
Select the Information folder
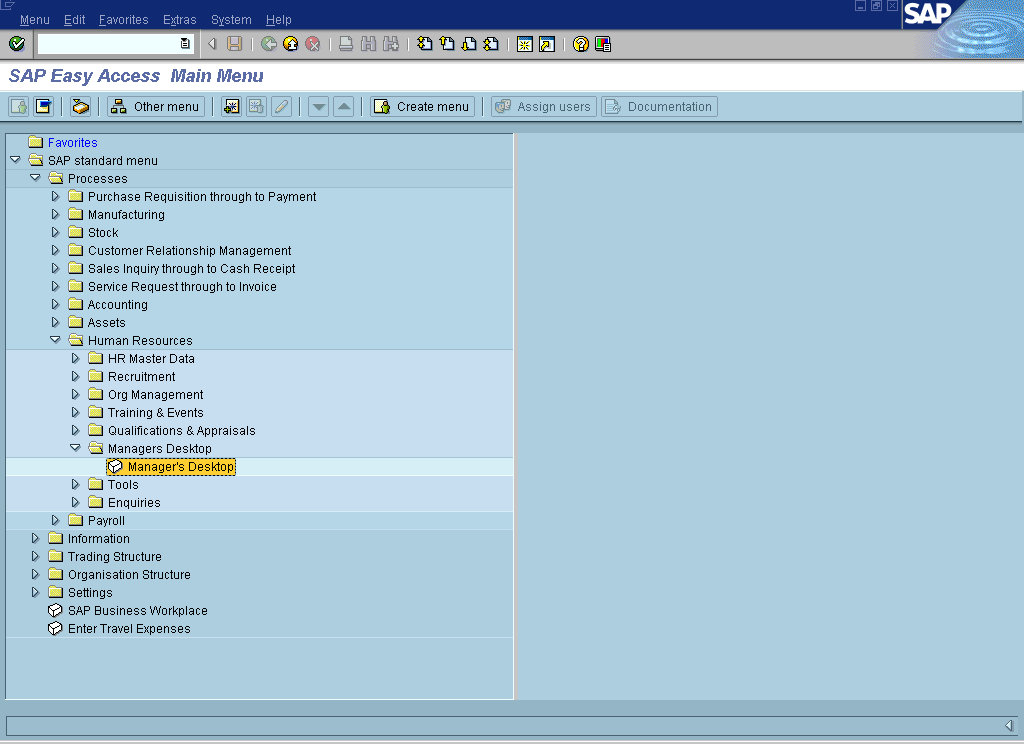pos(99,538)
